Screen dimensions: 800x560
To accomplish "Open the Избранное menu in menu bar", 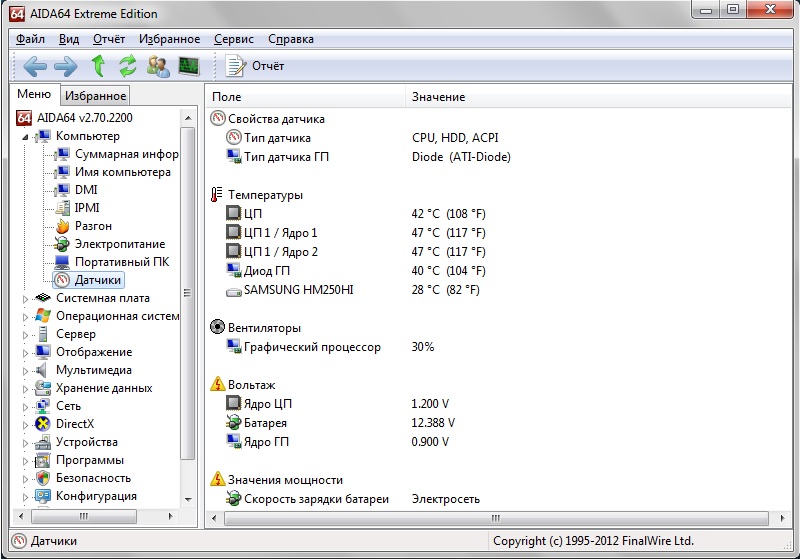I will coord(169,39).
